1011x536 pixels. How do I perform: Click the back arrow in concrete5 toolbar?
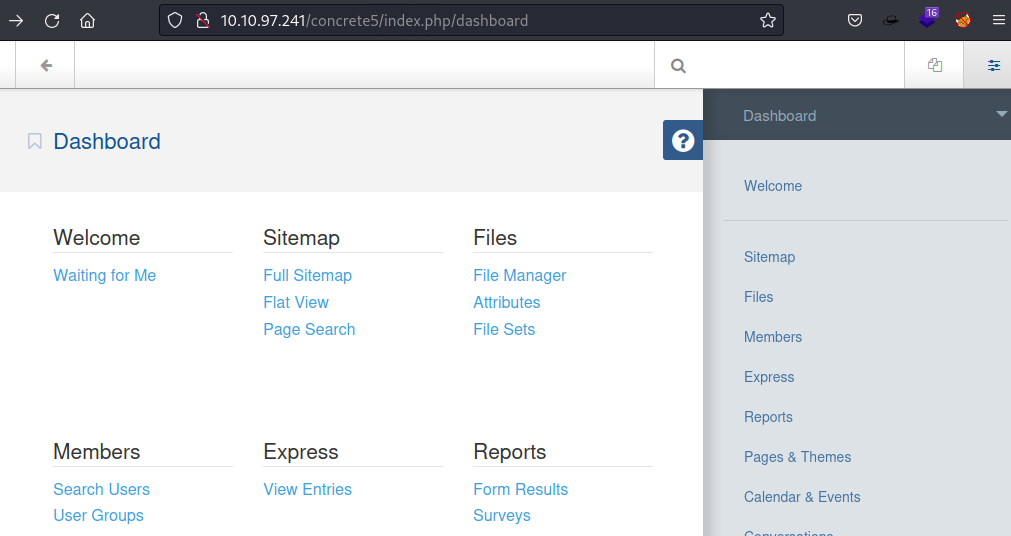tap(46, 66)
